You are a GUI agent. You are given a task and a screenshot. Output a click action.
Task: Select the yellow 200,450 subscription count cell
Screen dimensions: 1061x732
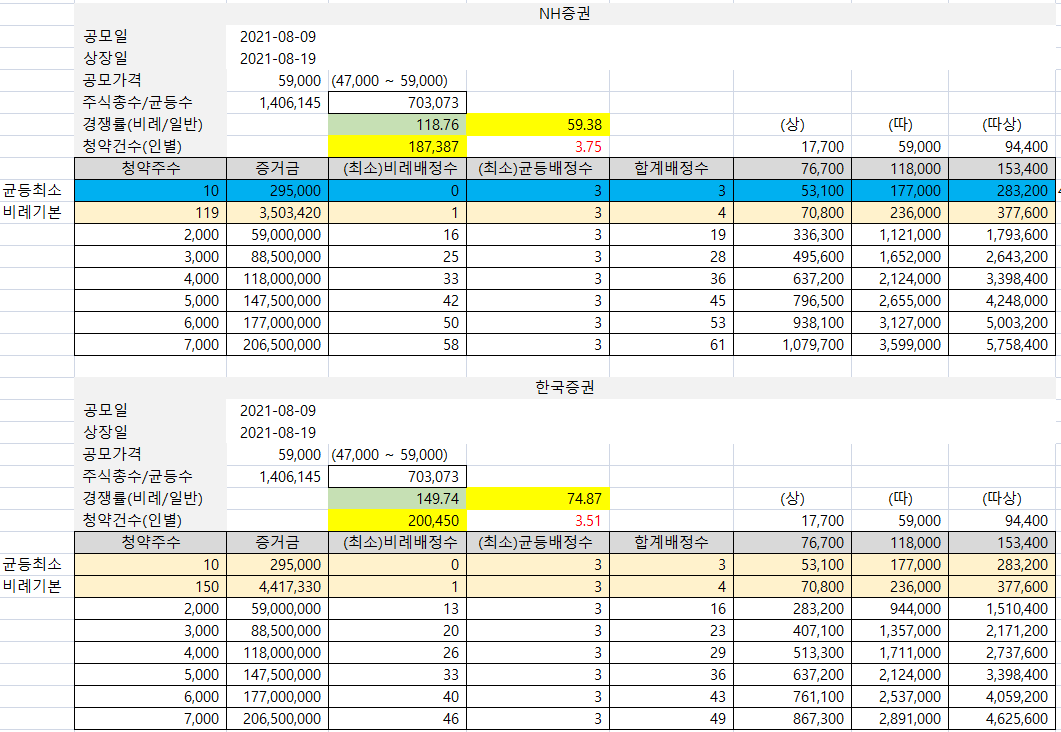[397, 521]
